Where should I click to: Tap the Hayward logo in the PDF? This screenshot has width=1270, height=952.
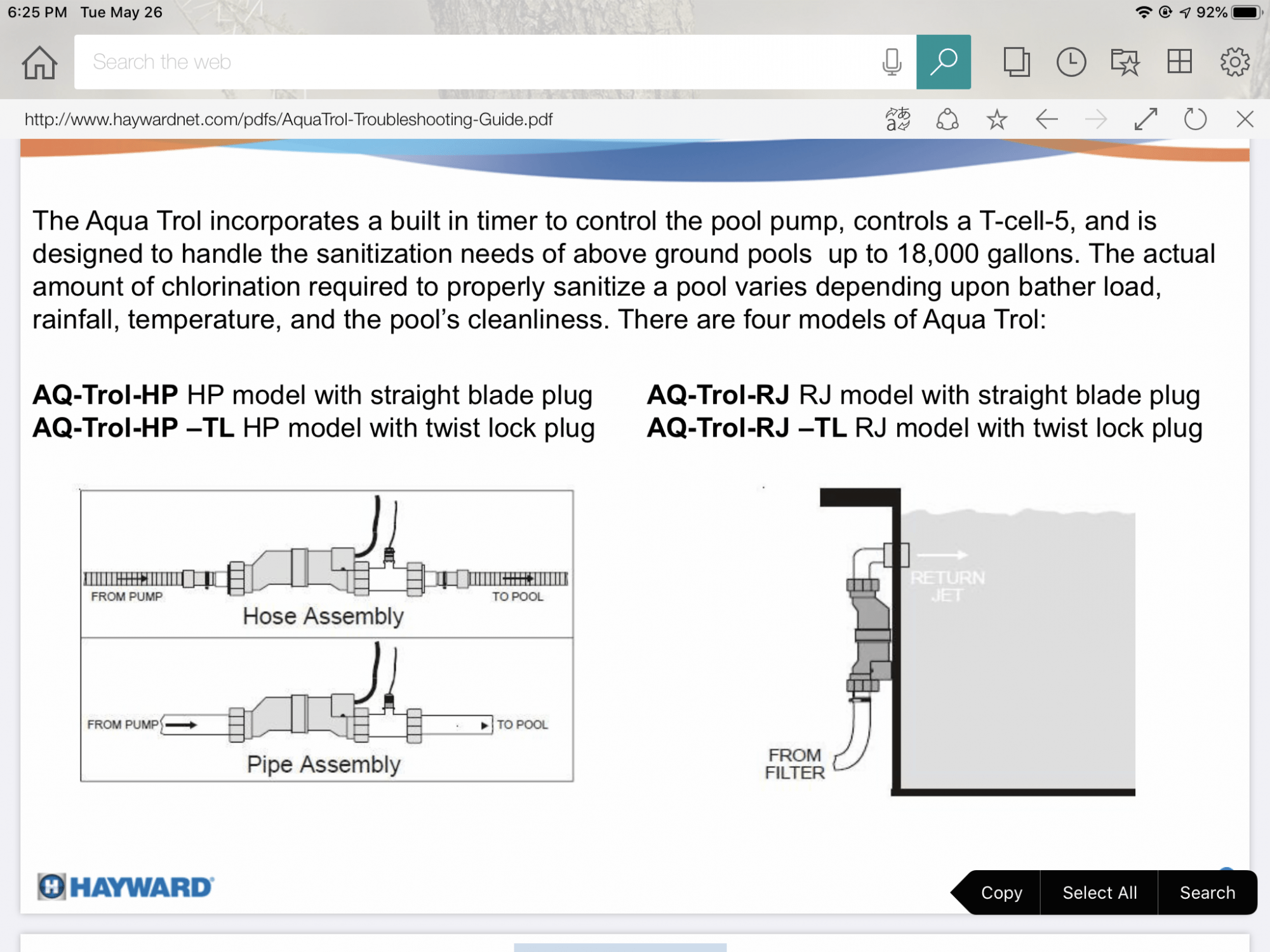126,887
